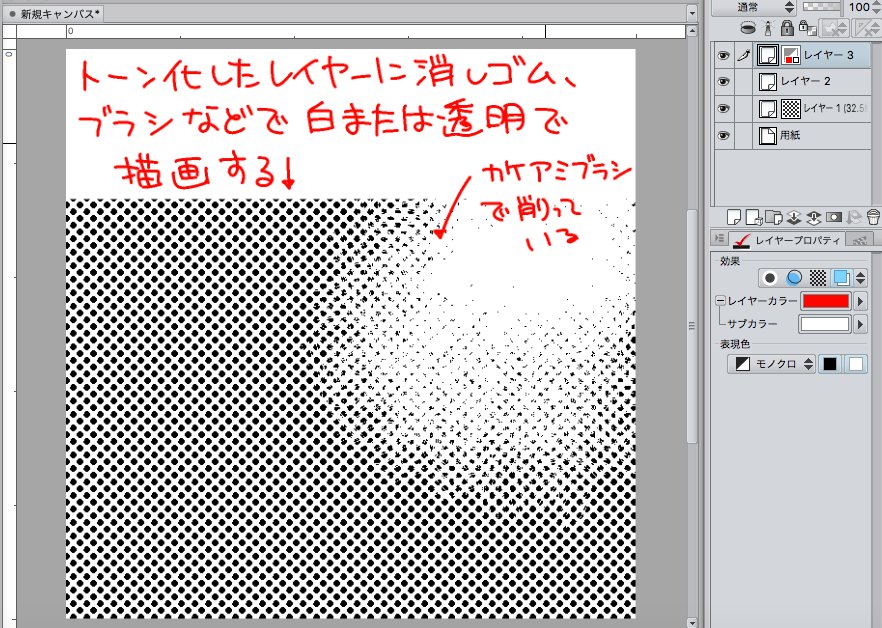This screenshot has width=882, height=628.
Task: Click the canvas vertical scrollbar handle
Action: [691, 326]
